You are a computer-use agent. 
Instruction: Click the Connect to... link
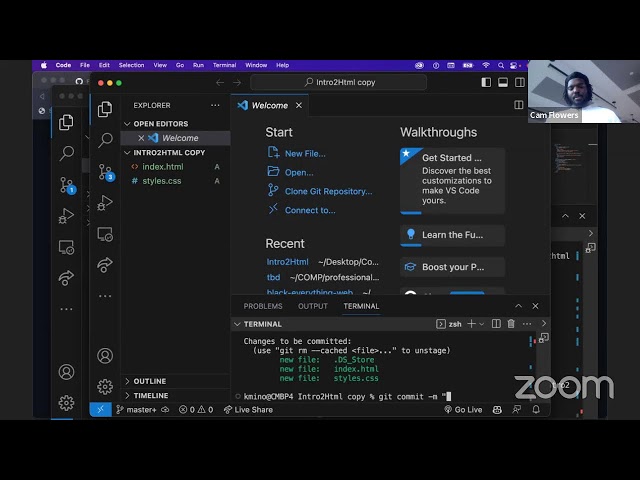(x=310, y=210)
